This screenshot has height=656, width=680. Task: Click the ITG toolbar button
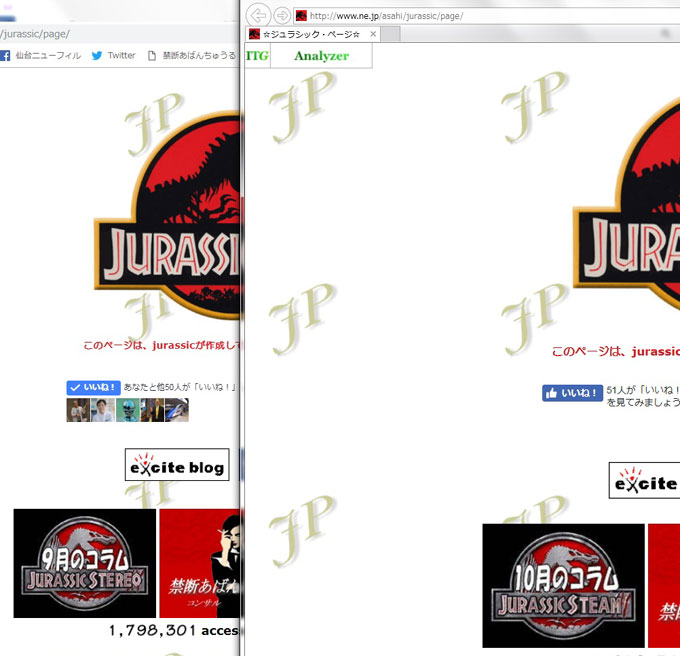(x=257, y=56)
